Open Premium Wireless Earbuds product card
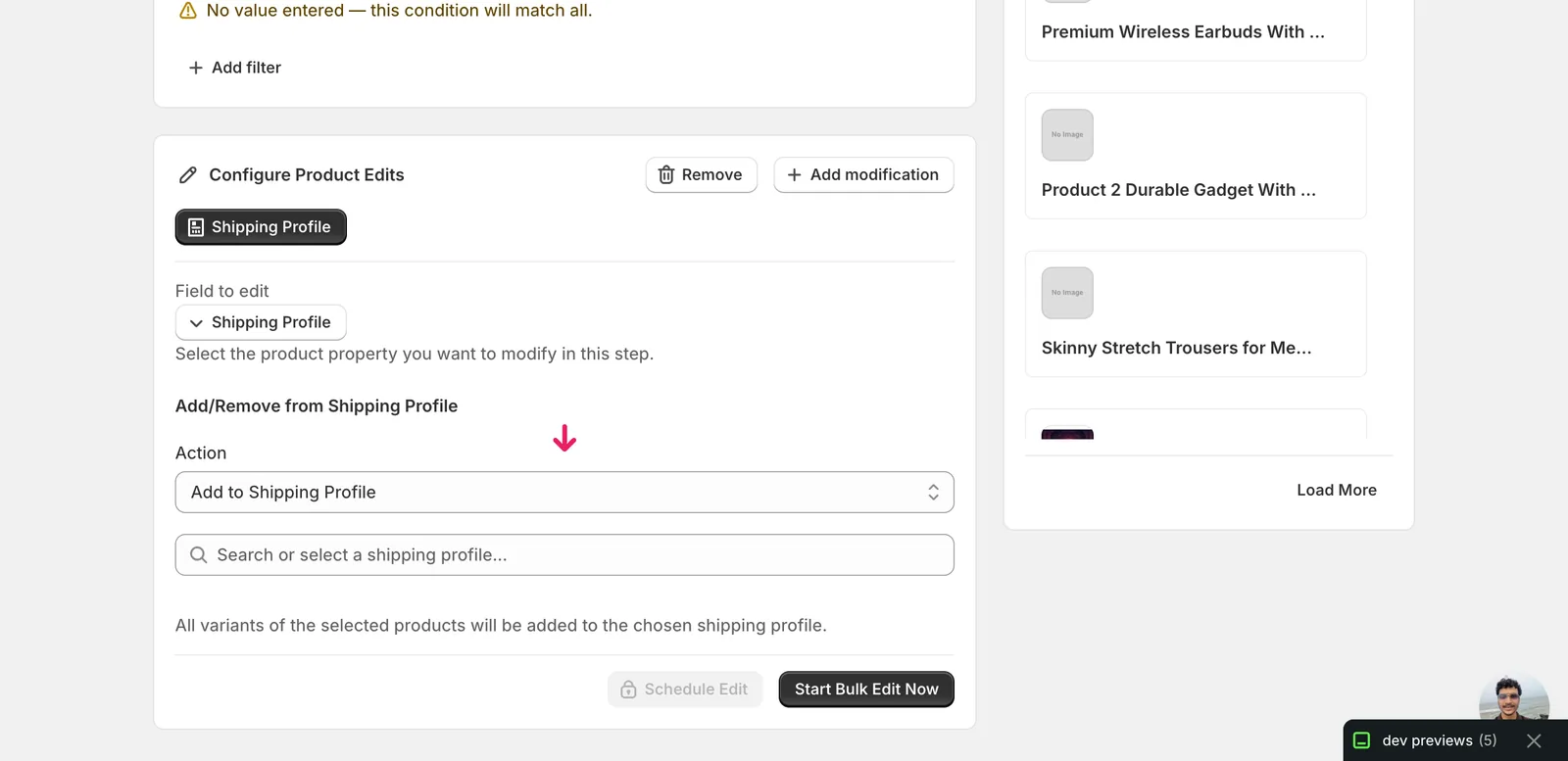1568x761 pixels. 1196,30
